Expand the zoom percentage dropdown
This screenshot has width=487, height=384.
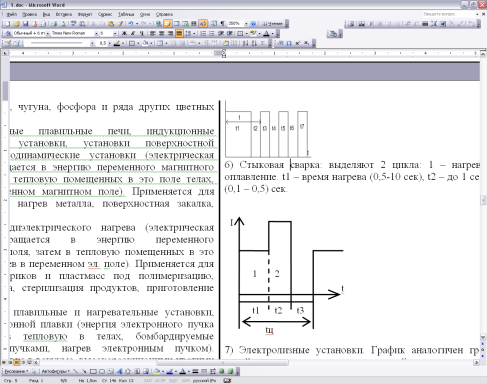(x=246, y=24)
